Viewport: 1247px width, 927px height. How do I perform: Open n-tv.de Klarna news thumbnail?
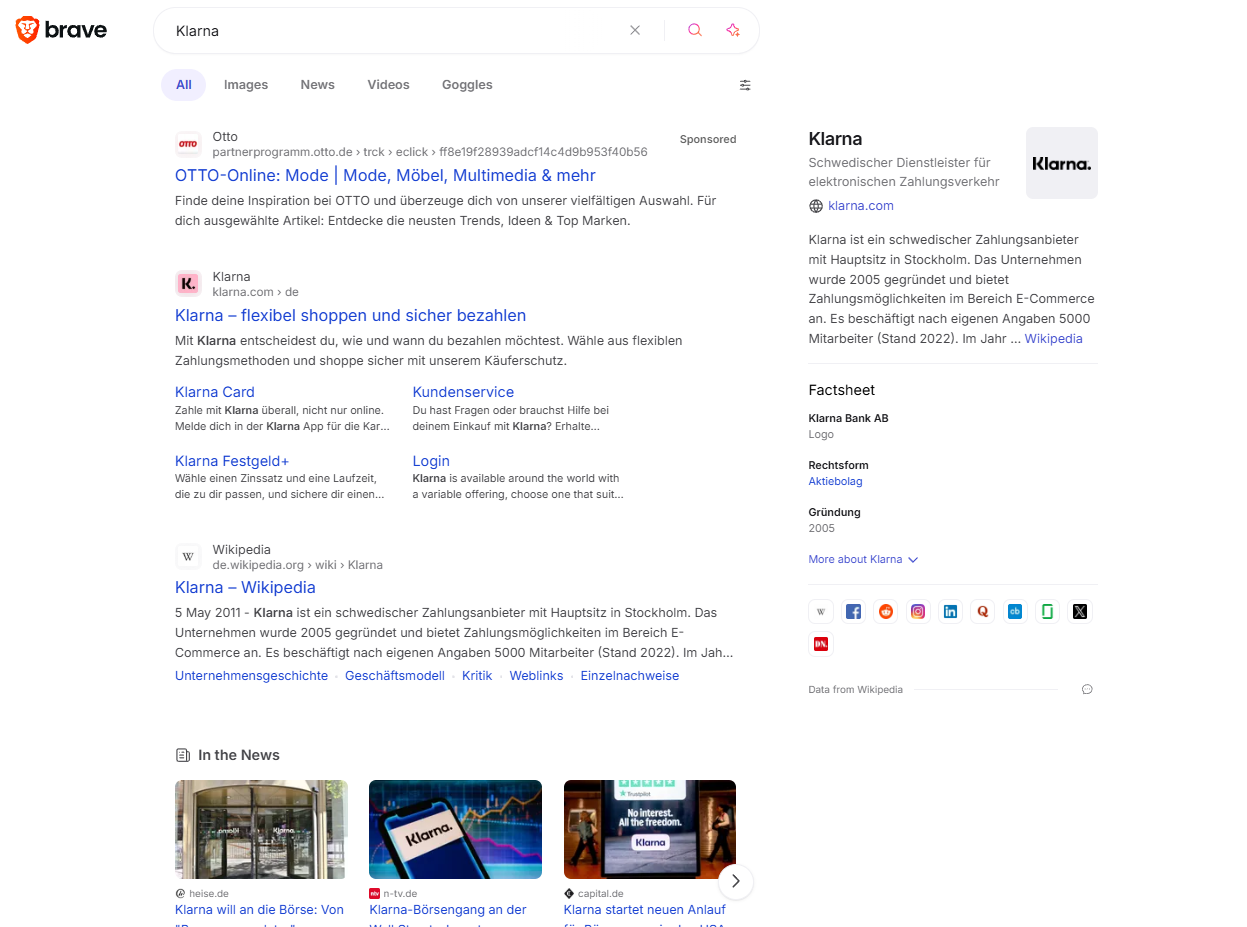455,830
